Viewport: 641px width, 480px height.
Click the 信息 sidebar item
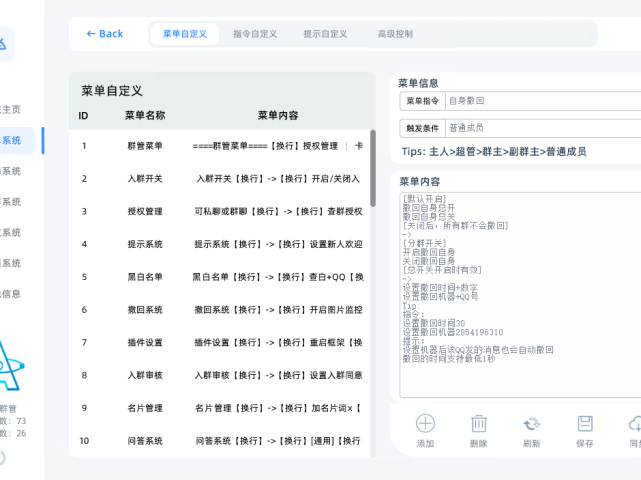pyautogui.click(x=11, y=294)
